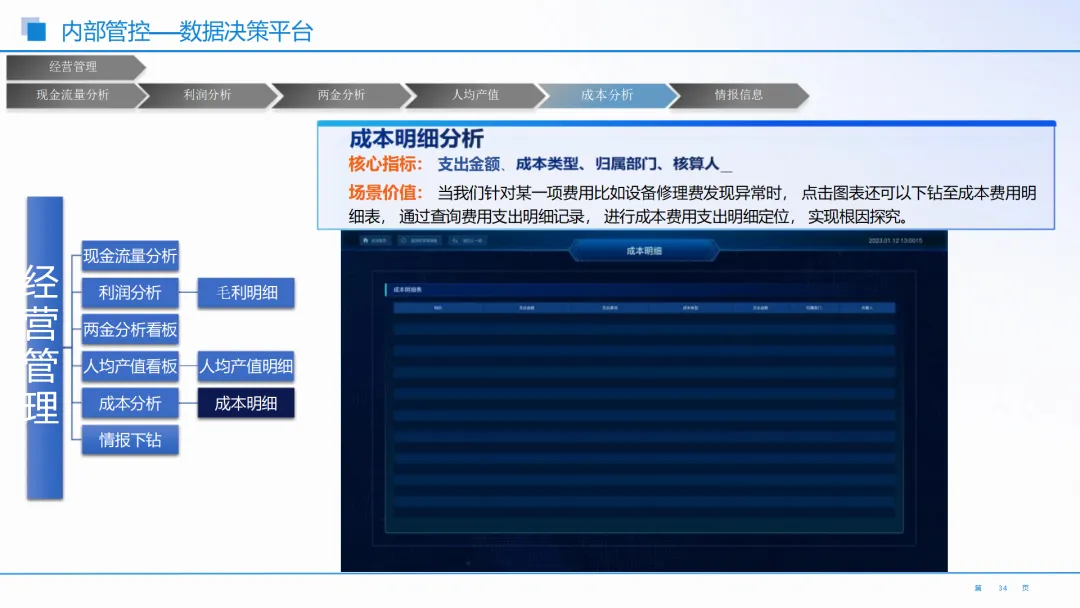Image resolution: width=1080 pixels, height=608 pixels.
Task: Switch to the 两金分析 step
Action: [x=341, y=95]
